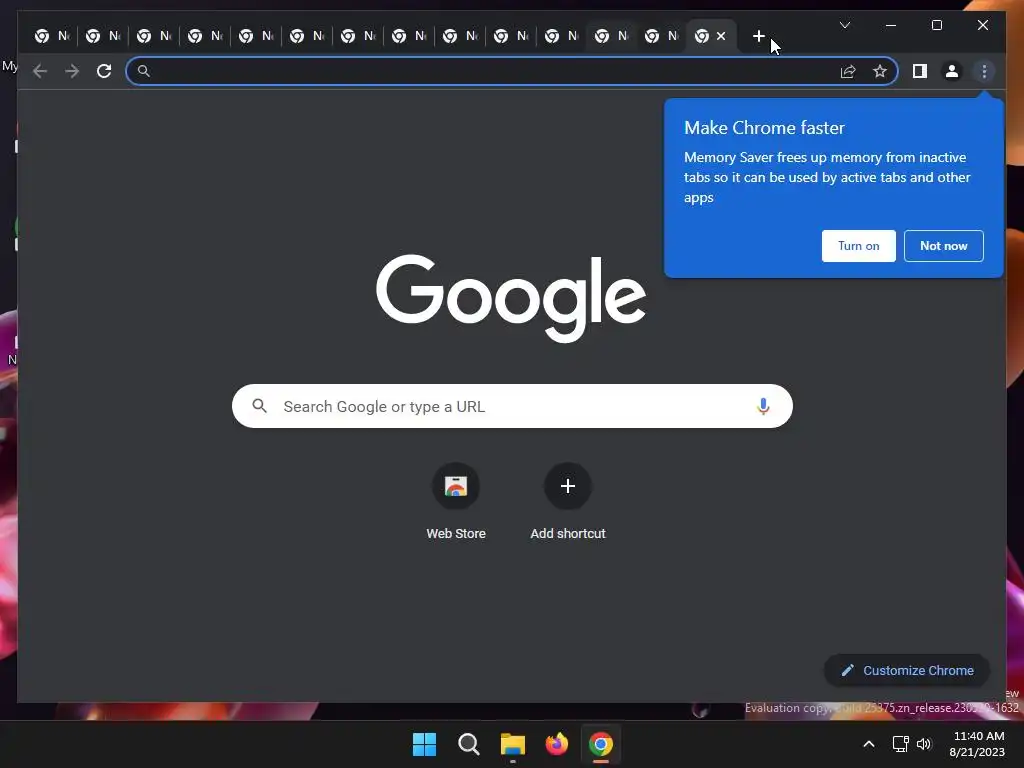Viewport: 1024px width, 768px height.
Task: Add a new shortcut tile
Action: [x=568, y=502]
